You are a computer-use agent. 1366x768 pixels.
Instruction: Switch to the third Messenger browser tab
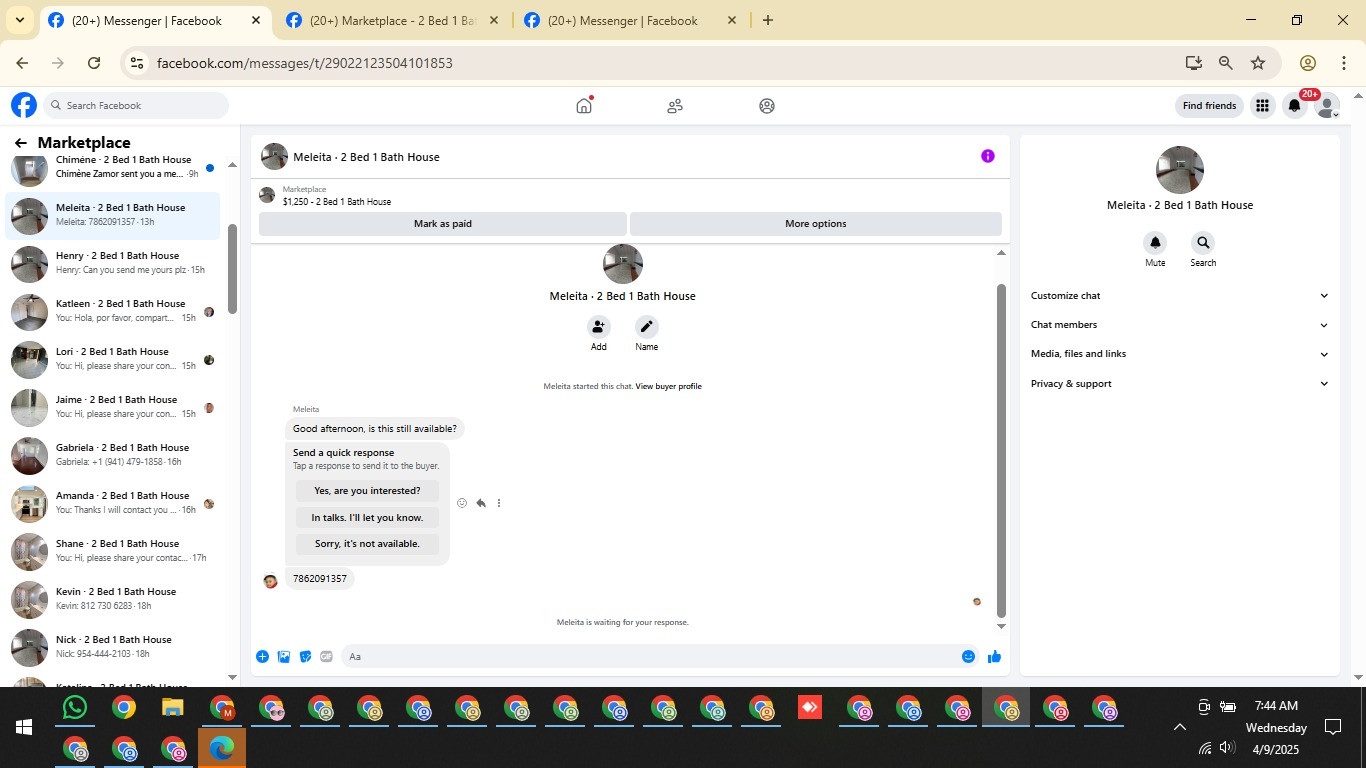point(631,21)
